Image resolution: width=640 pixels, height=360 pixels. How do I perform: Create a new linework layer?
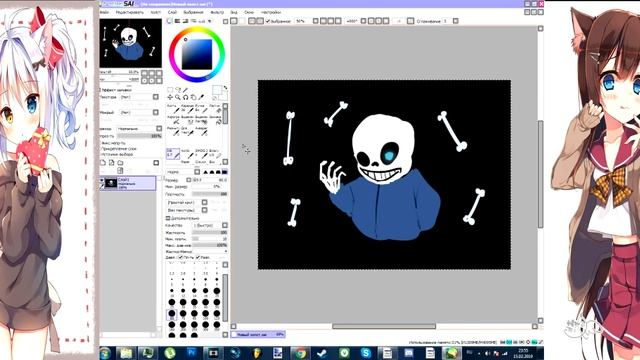[x=111, y=162]
